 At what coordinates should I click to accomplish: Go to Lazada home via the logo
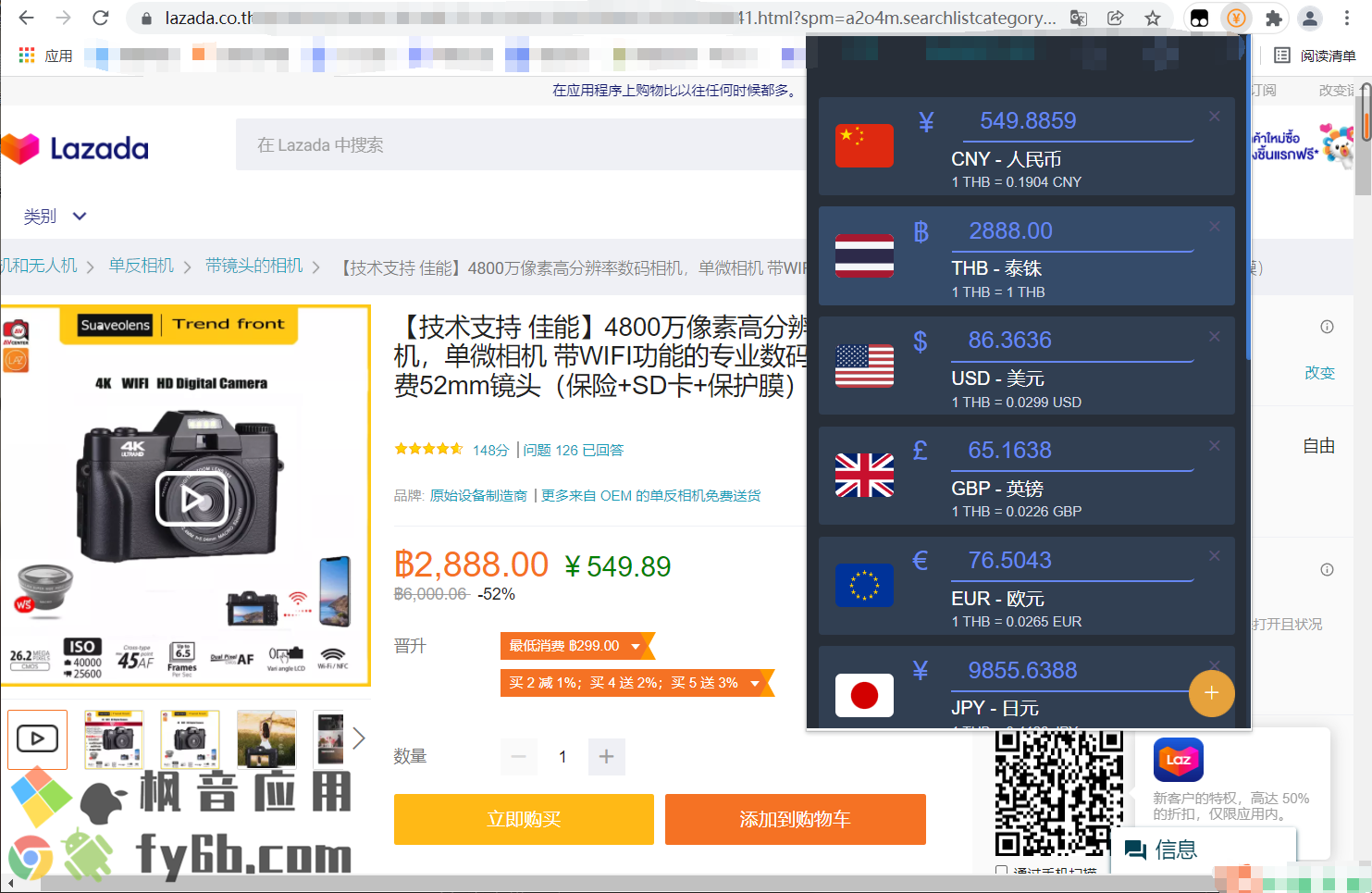76,148
